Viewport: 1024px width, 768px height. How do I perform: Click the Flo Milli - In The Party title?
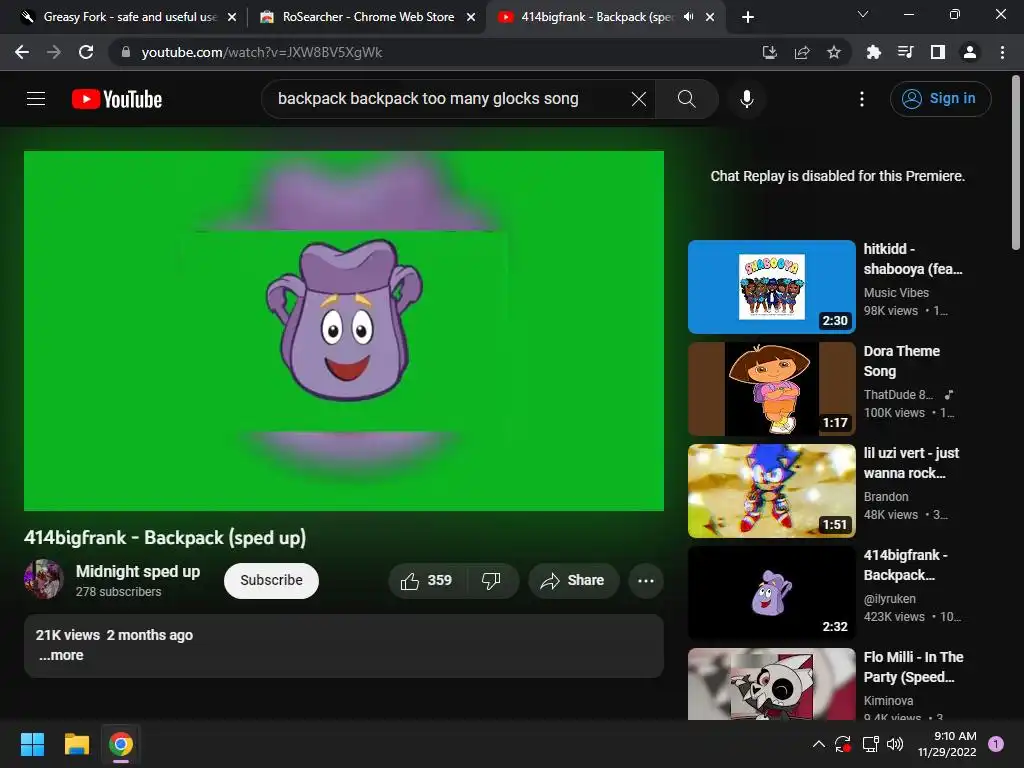click(913, 667)
